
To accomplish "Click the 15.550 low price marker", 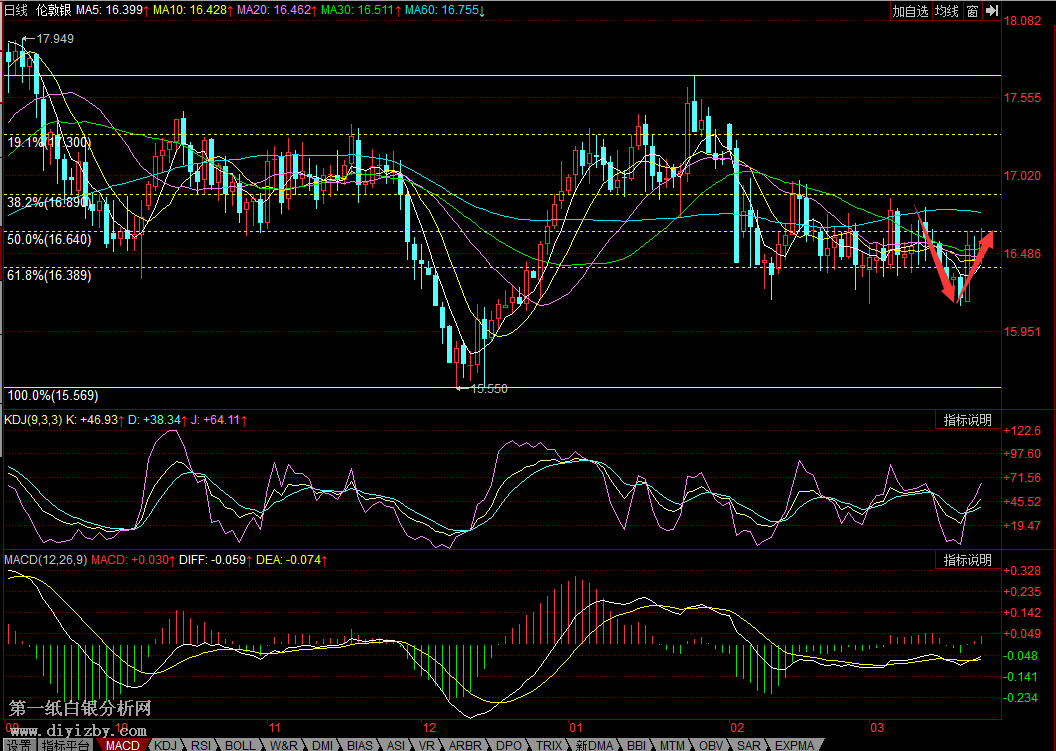I will 488,388.
